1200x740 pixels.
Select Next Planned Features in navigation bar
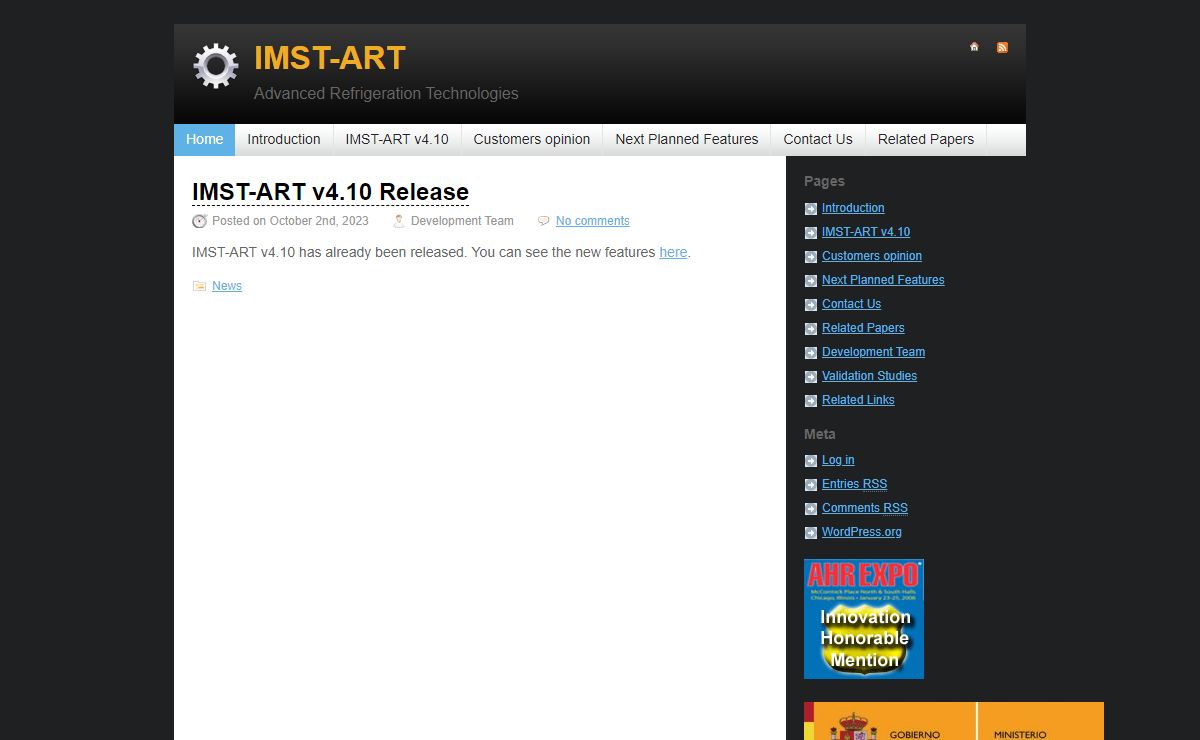pos(687,140)
